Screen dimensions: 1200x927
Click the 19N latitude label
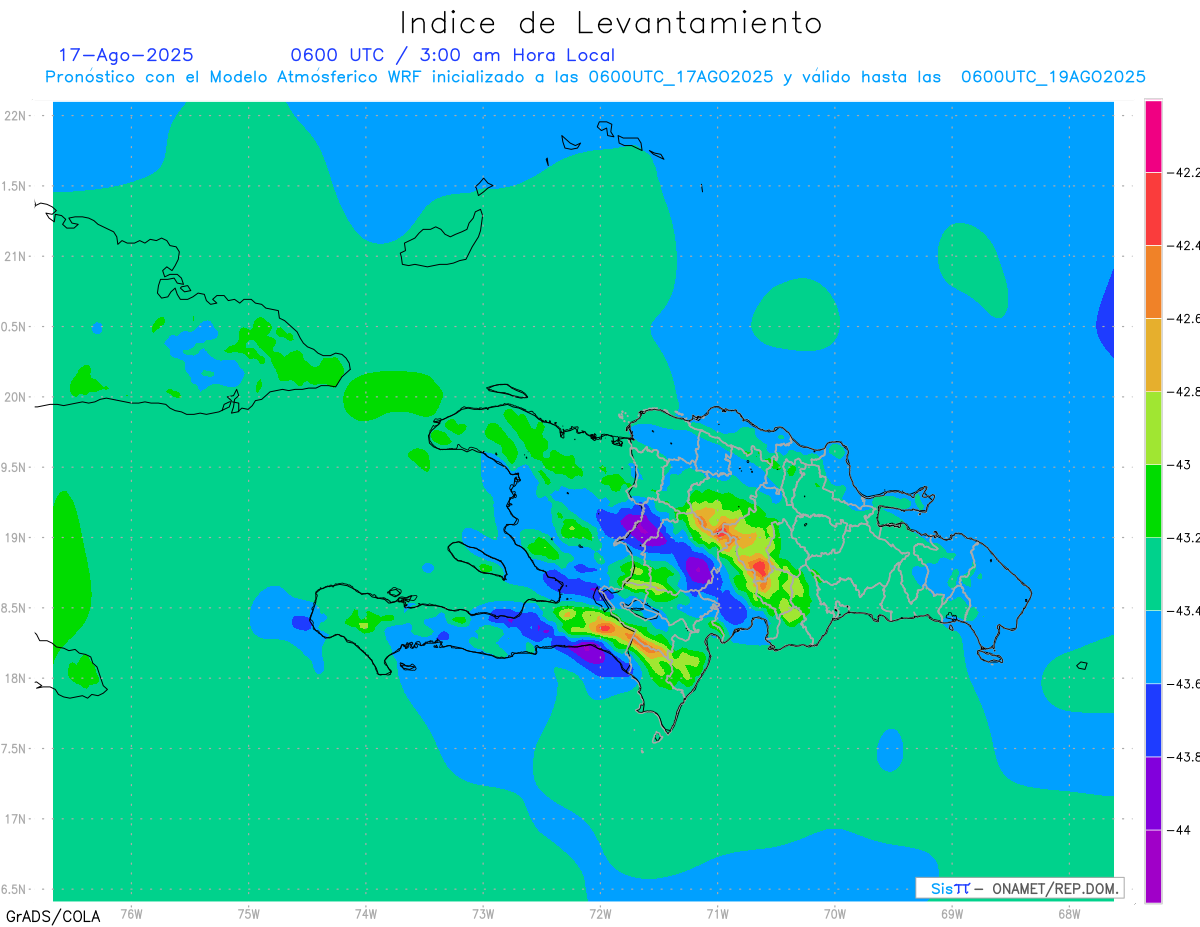click(x=14, y=538)
